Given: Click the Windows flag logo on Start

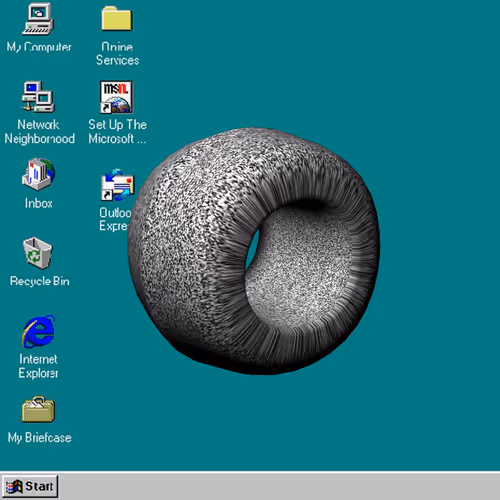Looking at the screenshot, I should pos(14,487).
